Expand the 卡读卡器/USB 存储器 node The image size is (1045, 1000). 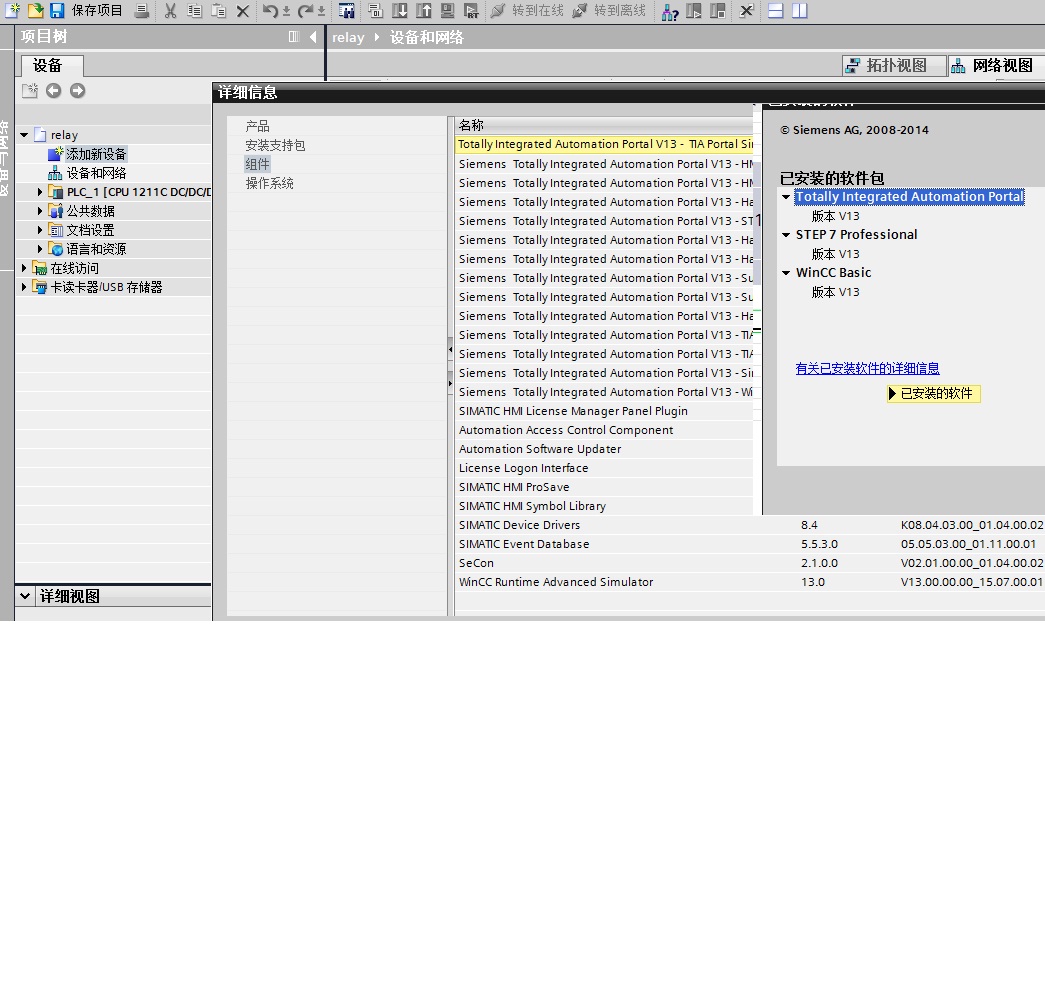tap(24, 287)
